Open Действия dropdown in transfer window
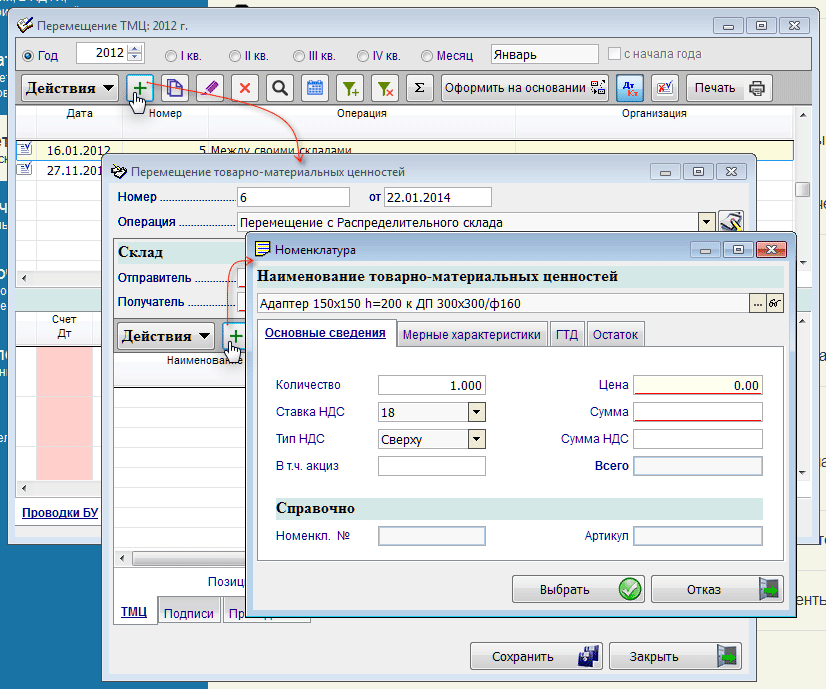 [165, 336]
